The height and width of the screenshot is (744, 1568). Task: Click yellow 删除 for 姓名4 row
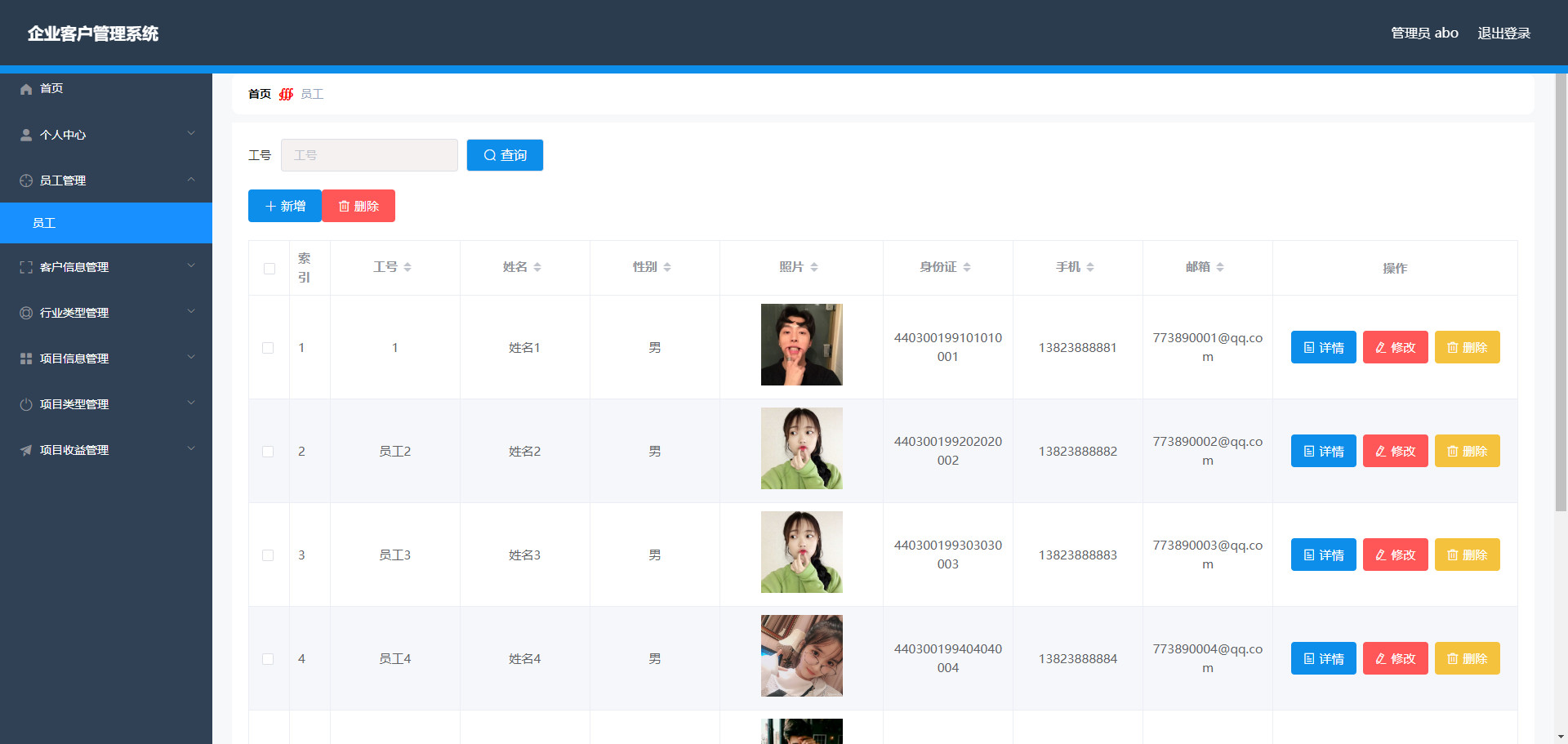(x=1468, y=658)
